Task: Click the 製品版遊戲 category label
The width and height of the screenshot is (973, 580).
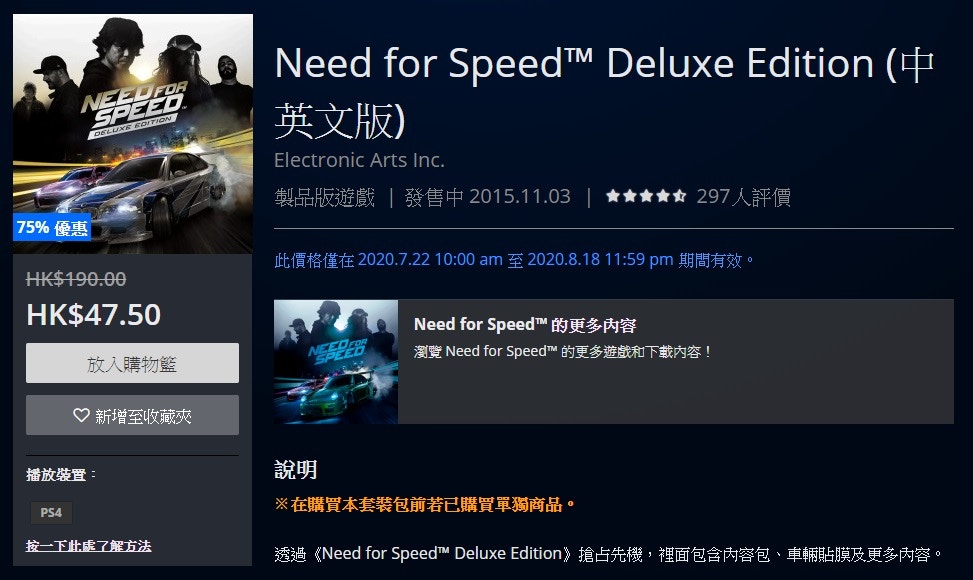Action: 325,197
